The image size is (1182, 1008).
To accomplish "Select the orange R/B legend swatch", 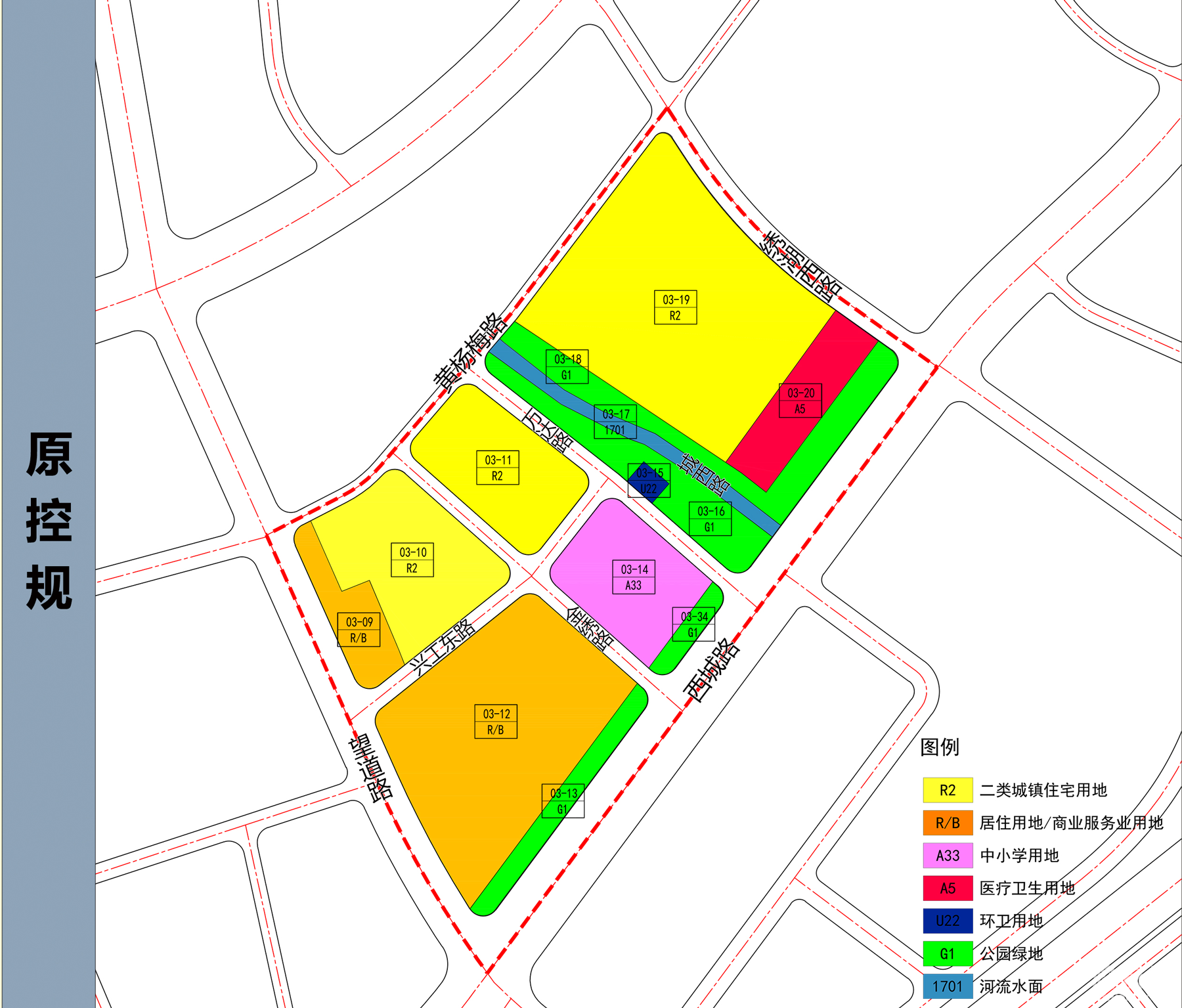I will (x=947, y=823).
